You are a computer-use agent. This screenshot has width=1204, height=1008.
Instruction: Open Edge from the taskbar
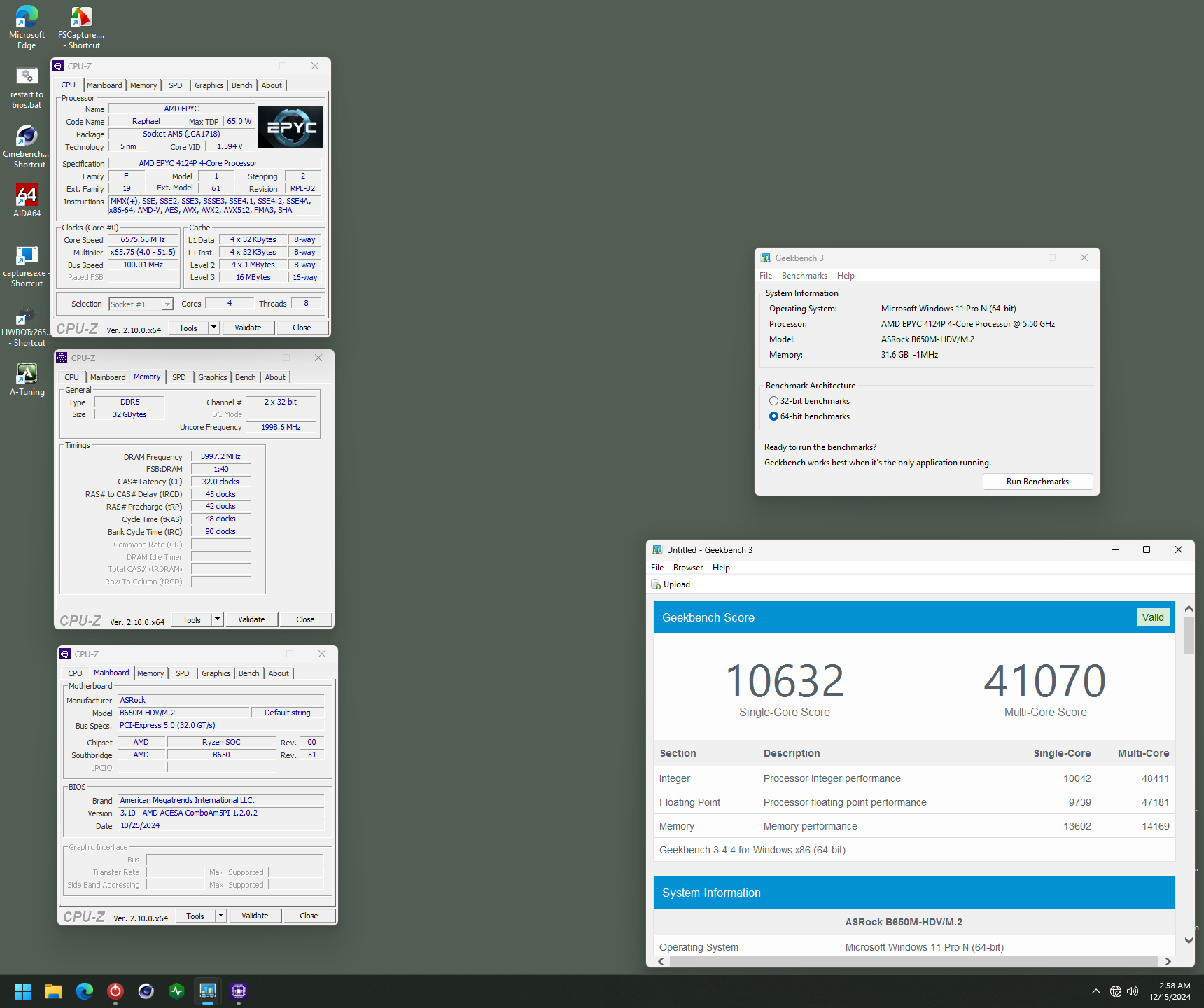[x=85, y=991]
